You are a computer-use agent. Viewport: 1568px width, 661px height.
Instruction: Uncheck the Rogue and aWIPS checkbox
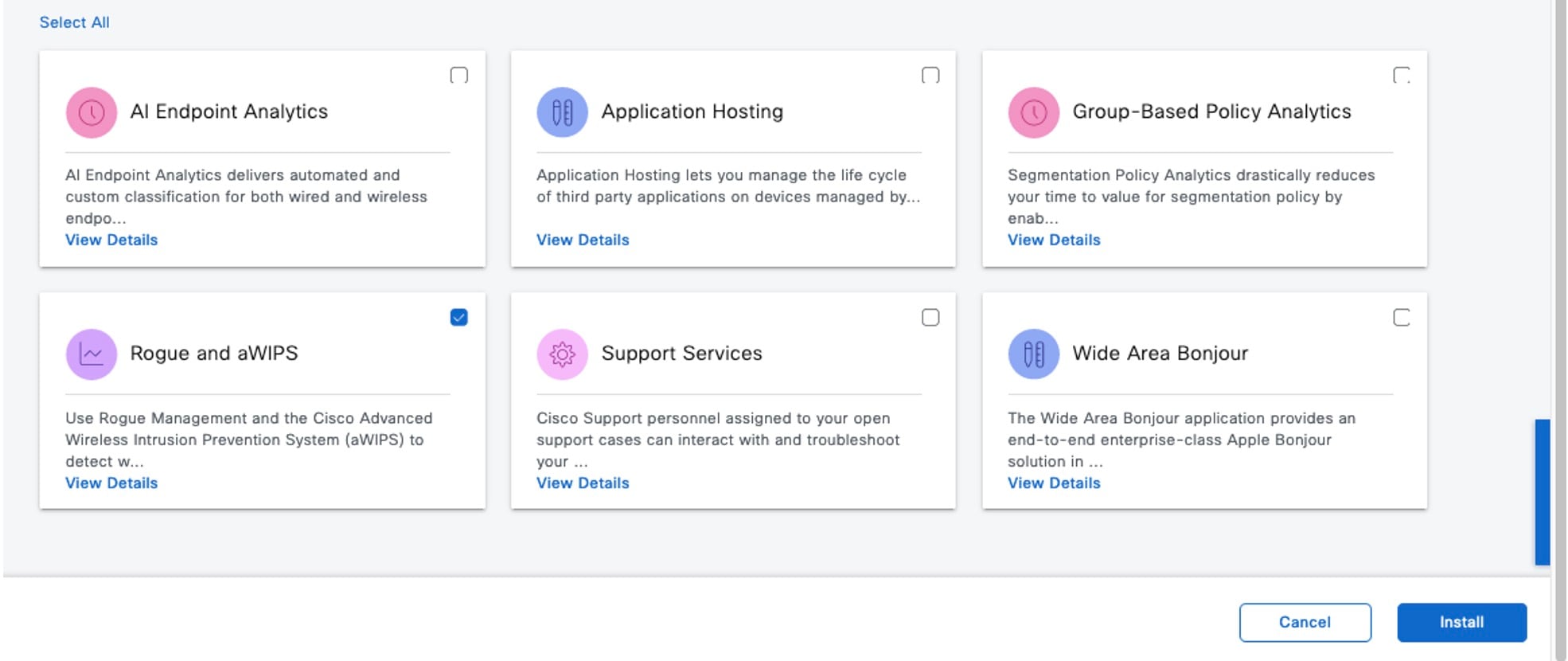coord(458,318)
